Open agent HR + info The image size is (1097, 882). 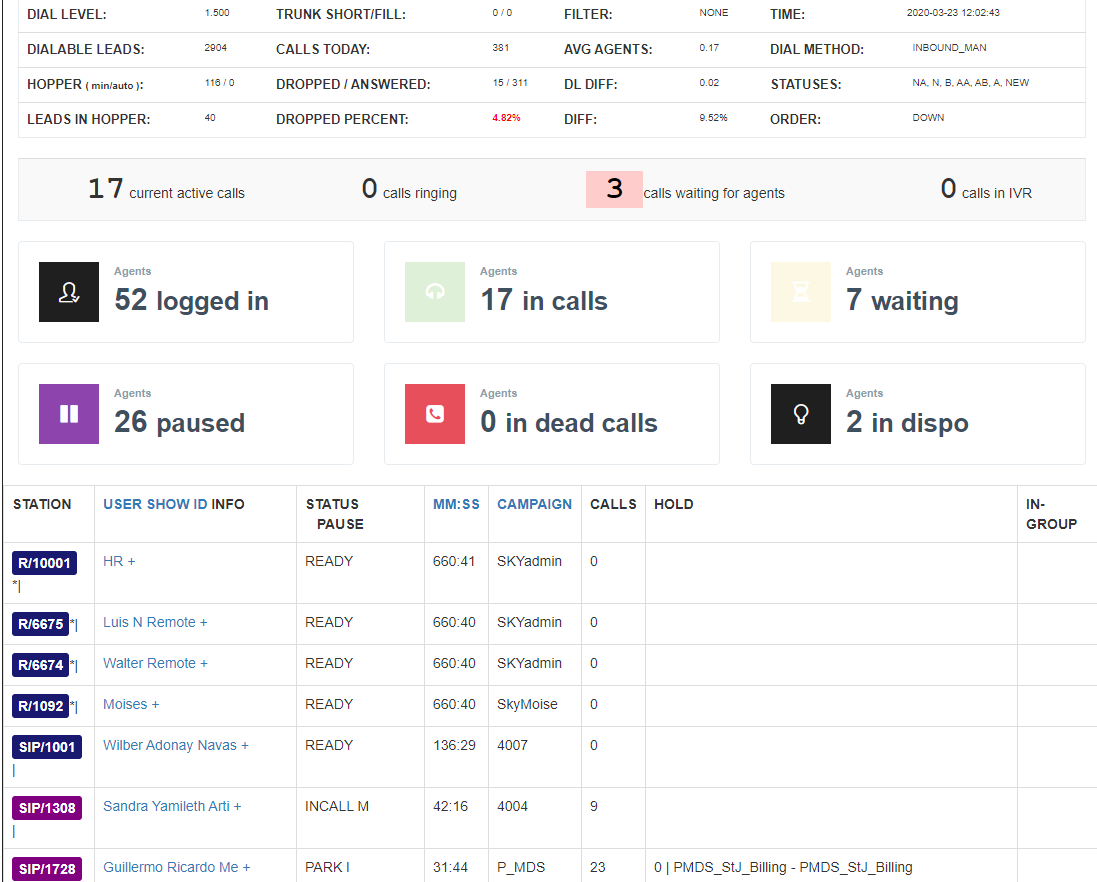pyautogui.click(x=119, y=561)
